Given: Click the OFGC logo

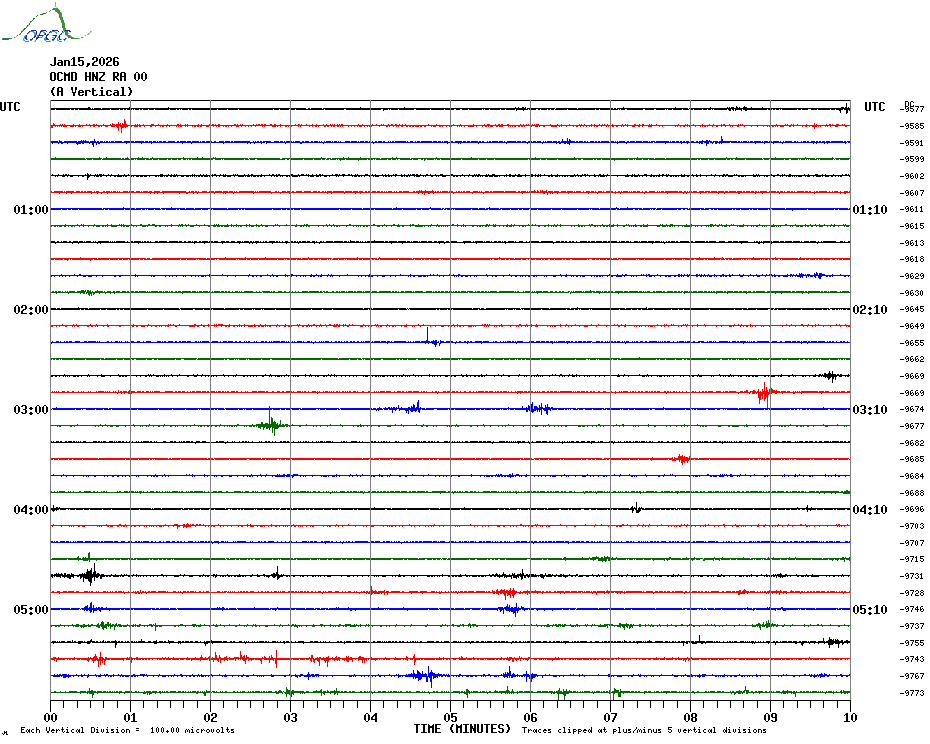Looking at the screenshot, I should click(x=37, y=27).
